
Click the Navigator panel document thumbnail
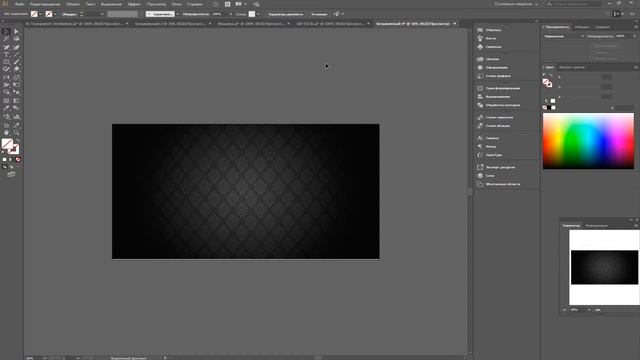pos(604,267)
